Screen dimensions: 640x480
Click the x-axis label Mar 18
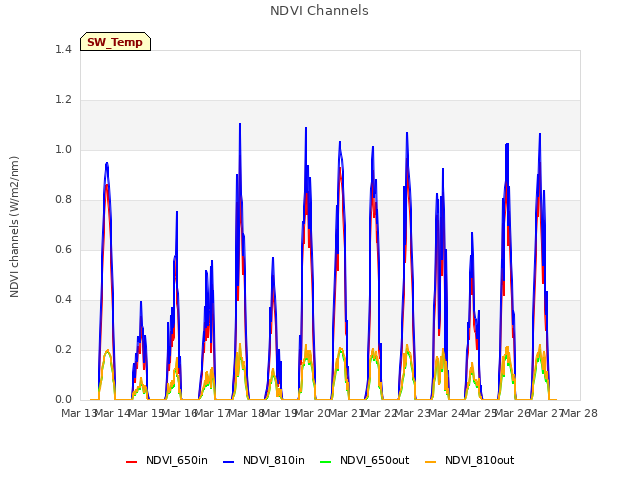click(246, 413)
